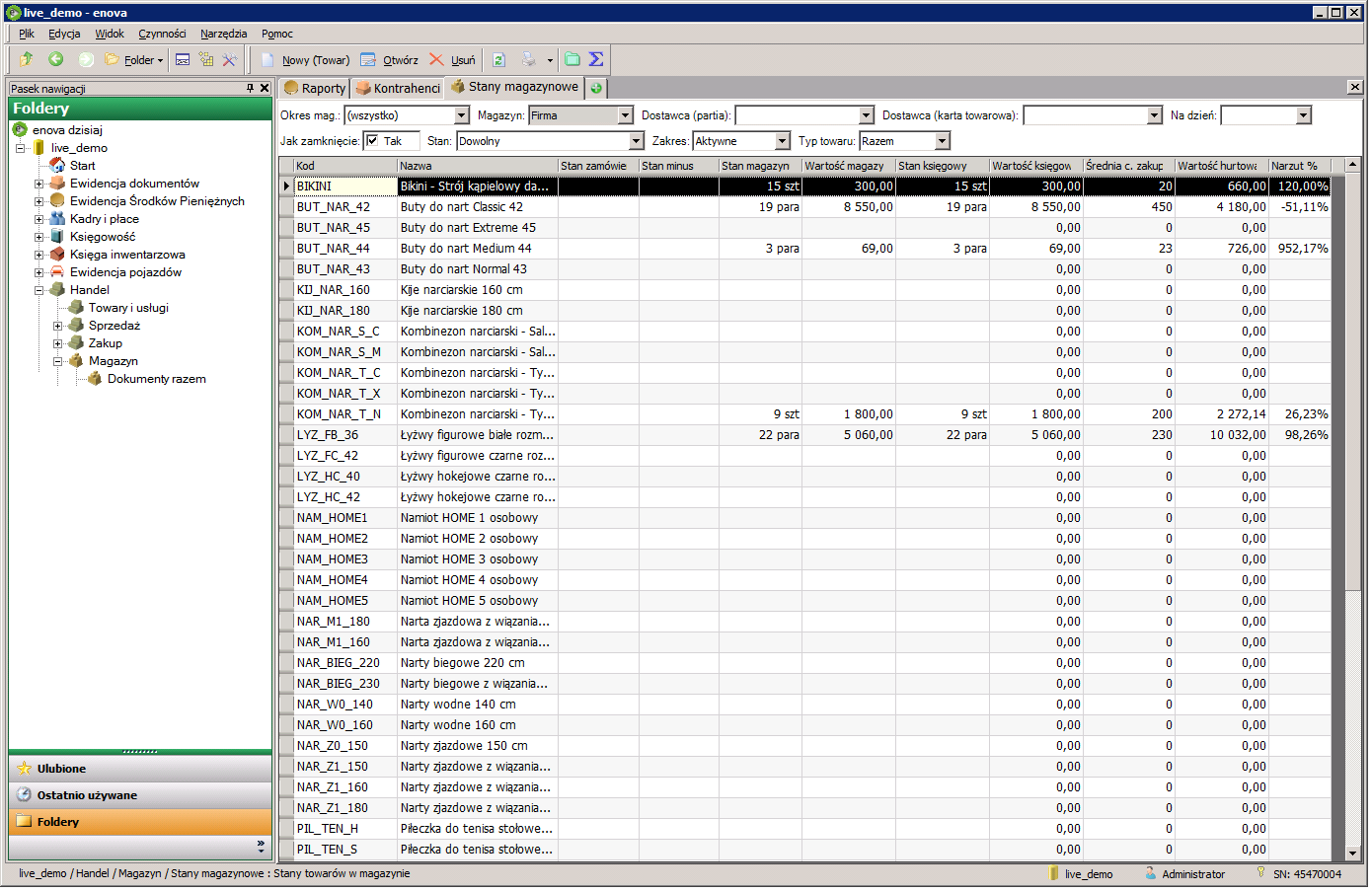Screen dimensions: 1372x892
Task: Open the 'Na dzień' date dropdown
Action: (1304, 115)
